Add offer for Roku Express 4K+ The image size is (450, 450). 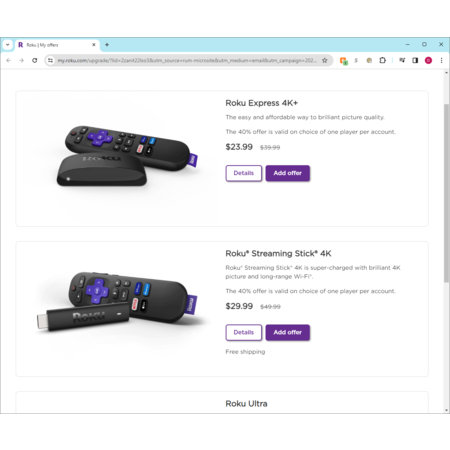[288, 173]
